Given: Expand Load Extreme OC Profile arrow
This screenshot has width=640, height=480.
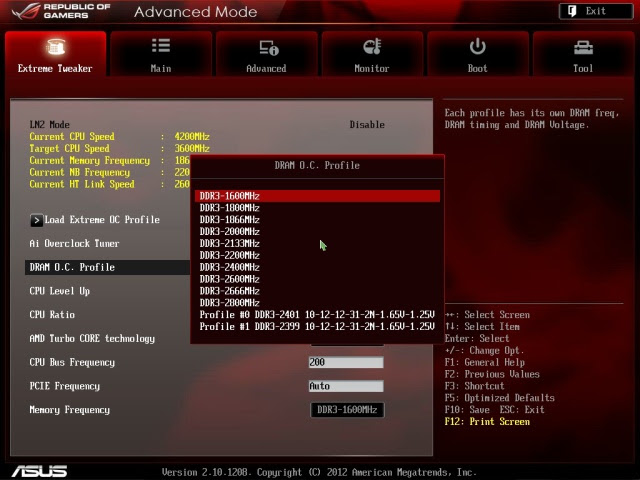Looking at the screenshot, I should click(x=36, y=220).
